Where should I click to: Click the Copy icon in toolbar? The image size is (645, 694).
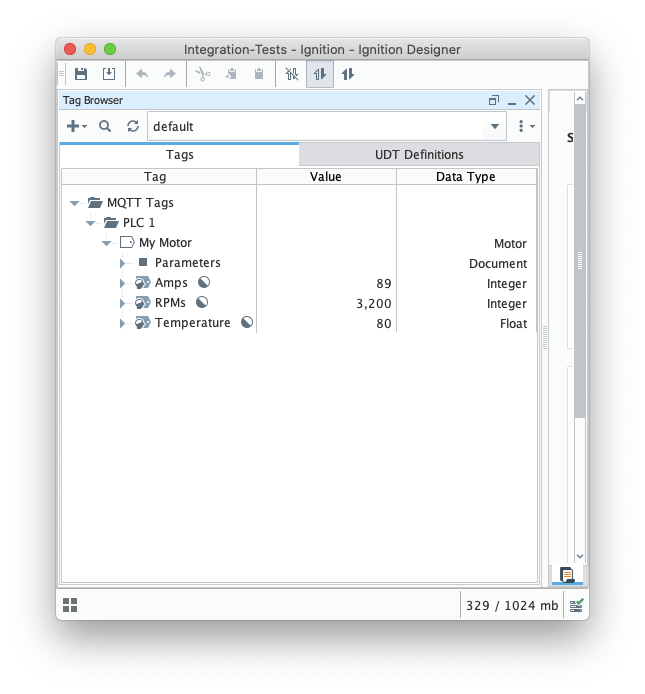point(231,74)
